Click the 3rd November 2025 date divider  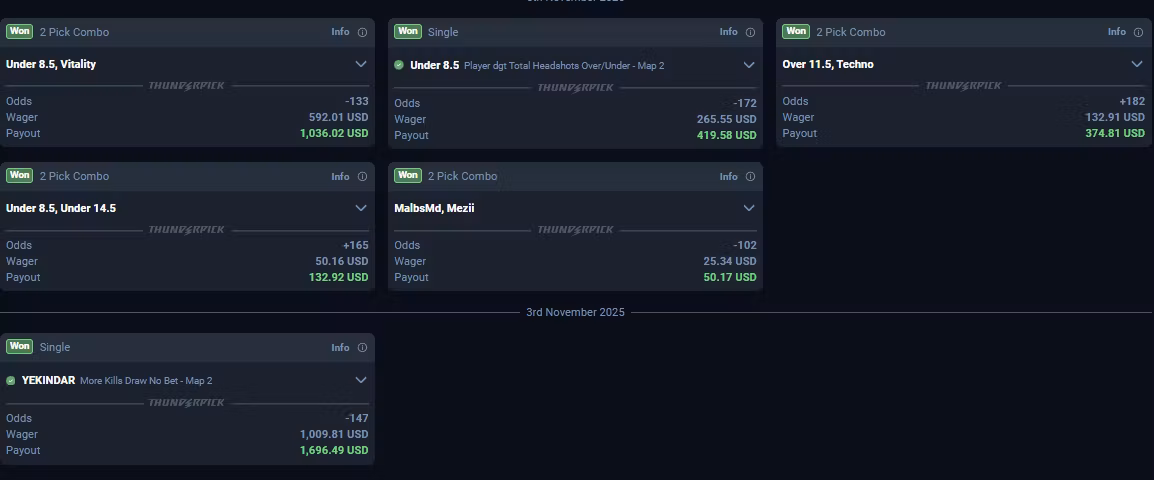pyautogui.click(x=575, y=312)
